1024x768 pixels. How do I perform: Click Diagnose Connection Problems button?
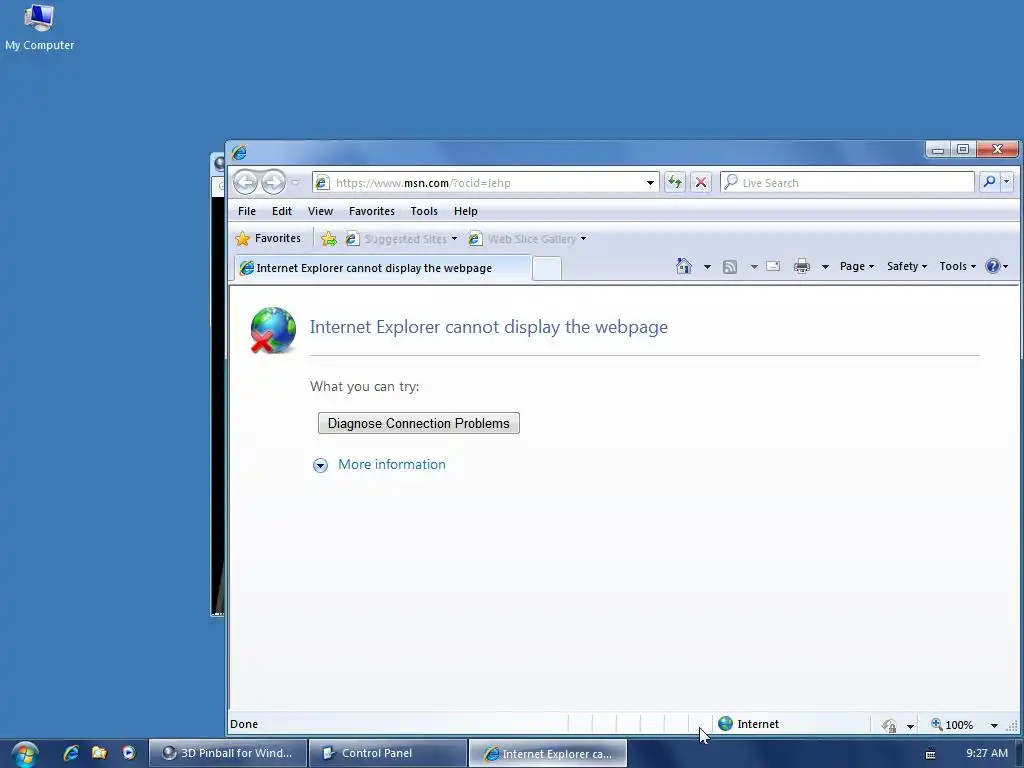click(419, 423)
